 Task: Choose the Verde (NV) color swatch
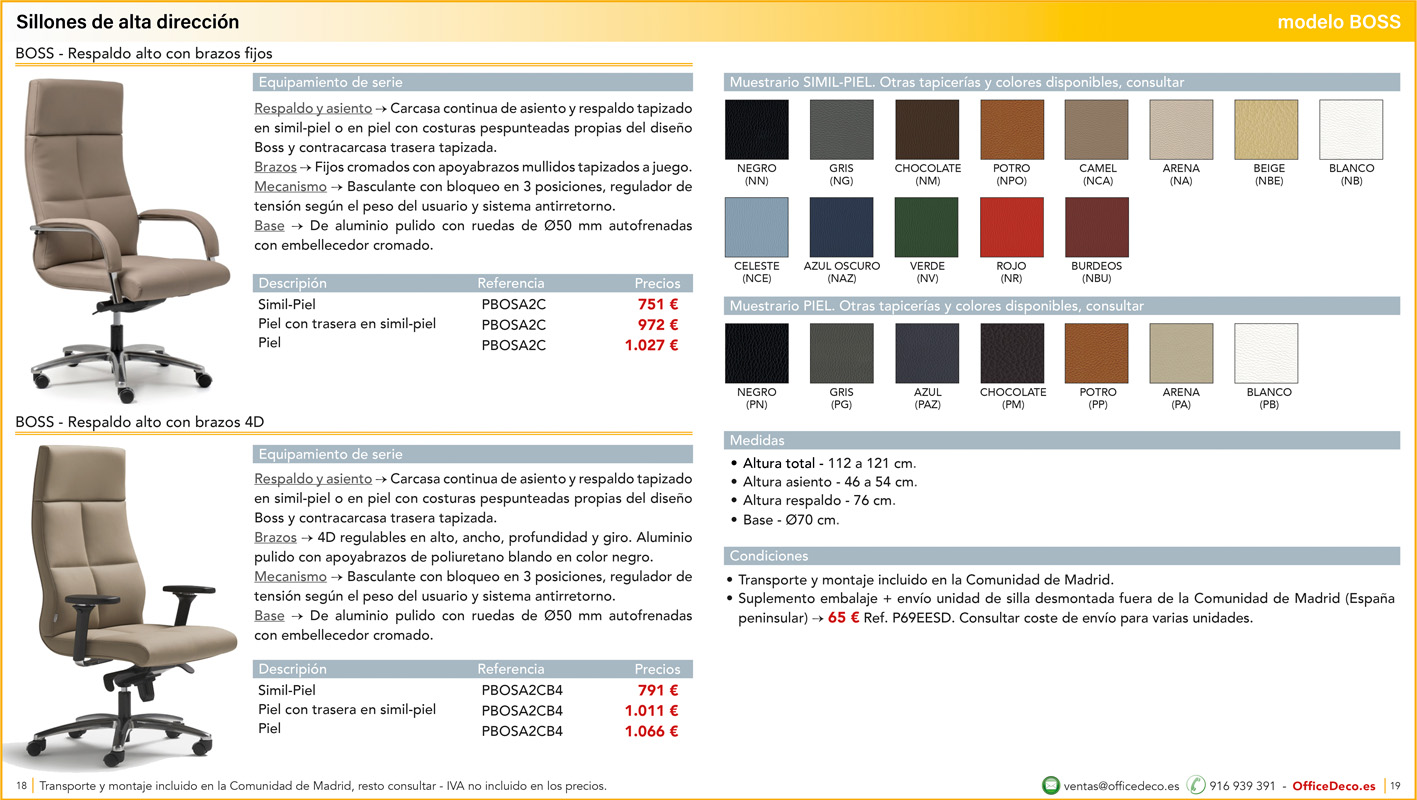[x=926, y=227]
